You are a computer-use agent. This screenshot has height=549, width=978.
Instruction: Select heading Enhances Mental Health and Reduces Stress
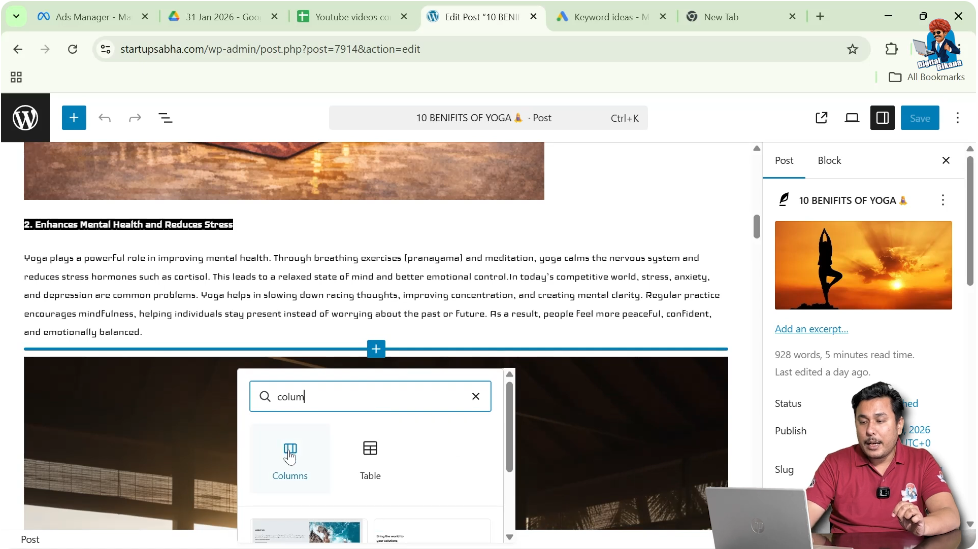coord(128,225)
